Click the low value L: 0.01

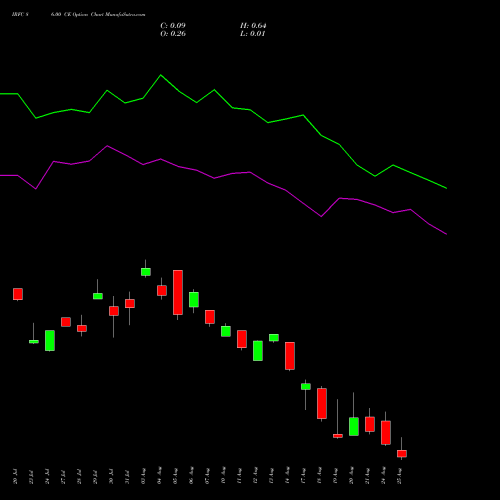[x=252, y=34]
